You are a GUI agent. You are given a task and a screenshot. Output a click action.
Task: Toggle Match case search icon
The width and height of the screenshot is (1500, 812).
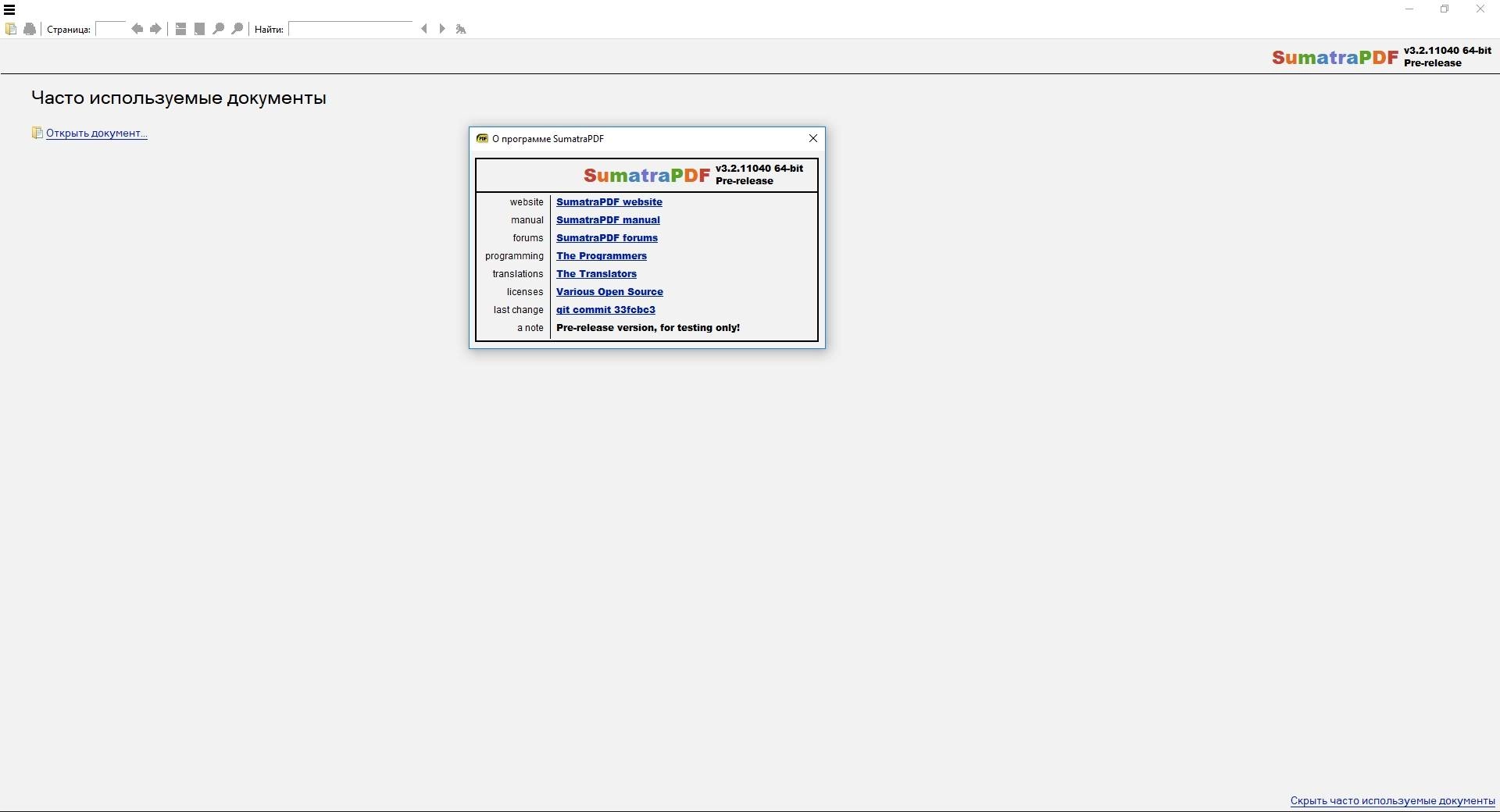point(461,29)
